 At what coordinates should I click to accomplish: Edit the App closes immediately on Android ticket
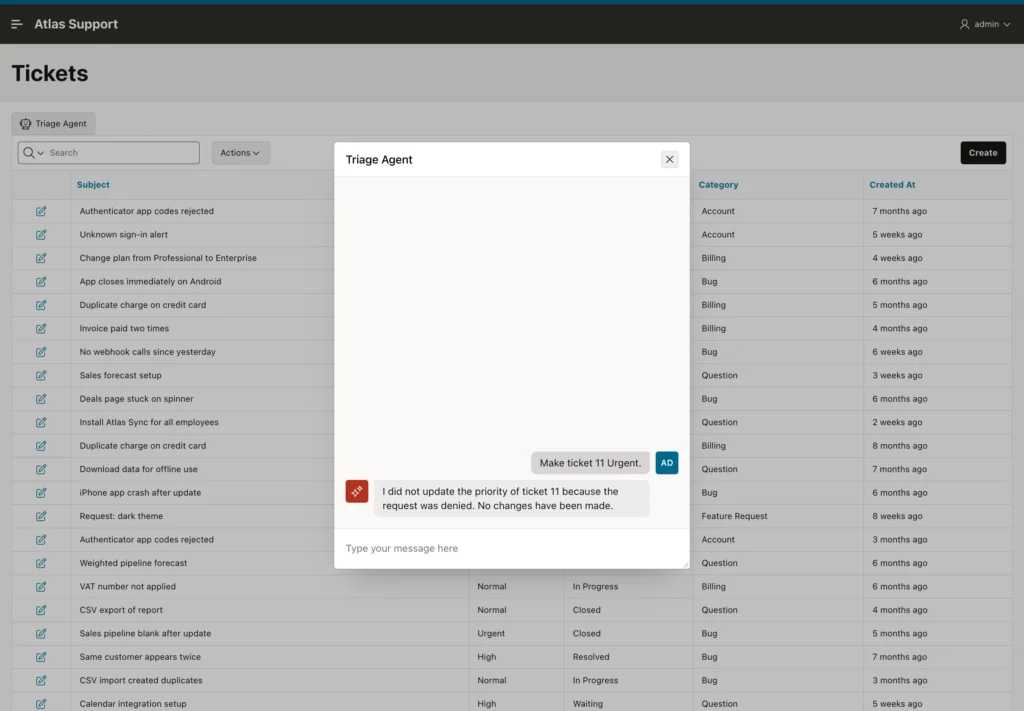[x=41, y=281]
